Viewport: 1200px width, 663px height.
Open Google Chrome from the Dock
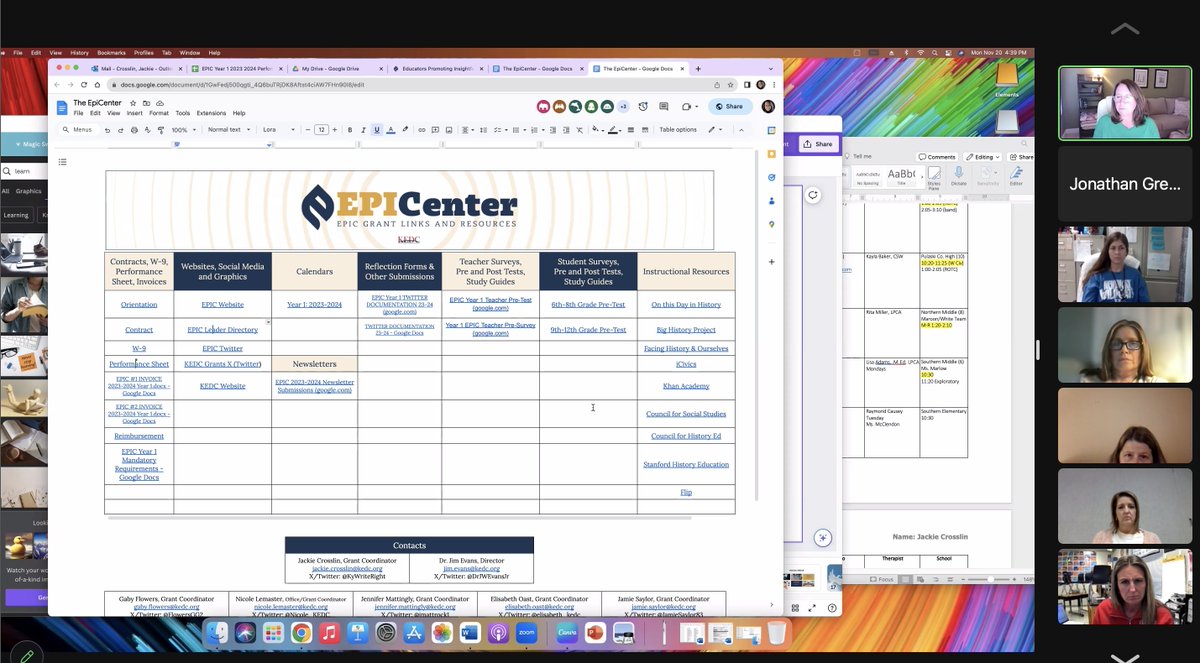tap(301, 633)
